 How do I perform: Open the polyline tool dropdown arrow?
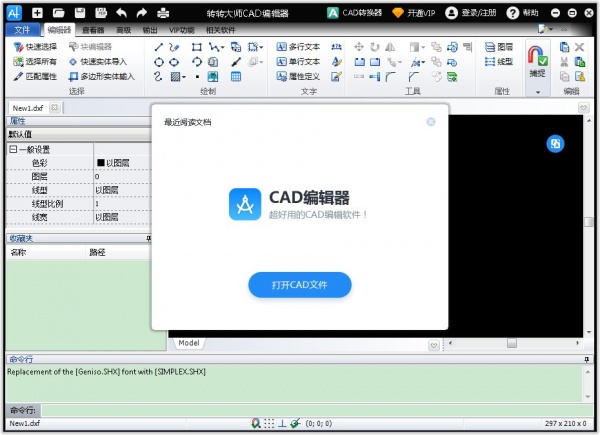[x=222, y=47]
